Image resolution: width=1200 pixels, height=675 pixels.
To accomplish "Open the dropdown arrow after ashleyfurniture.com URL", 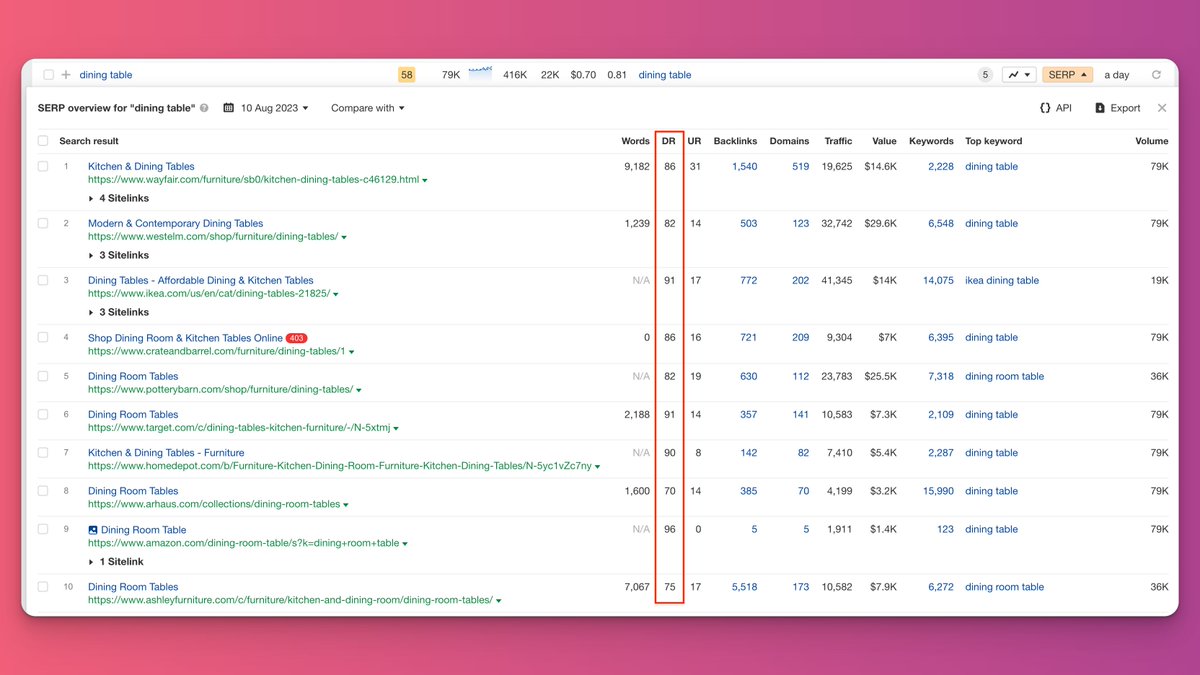I will coord(498,601).
